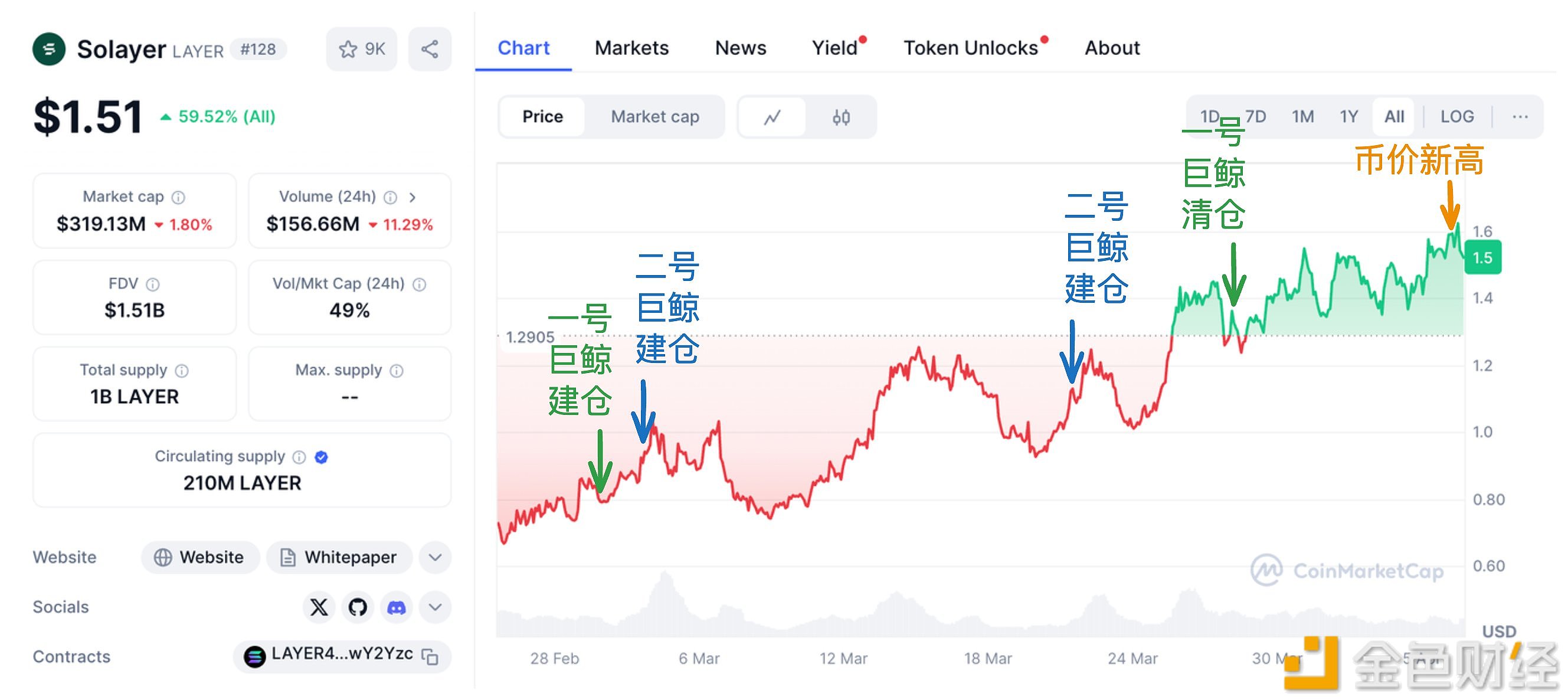1568x700 pixels.
Task: Click the $319.13M market cap value
Action: pyautogui.click(x=101, y=224)
